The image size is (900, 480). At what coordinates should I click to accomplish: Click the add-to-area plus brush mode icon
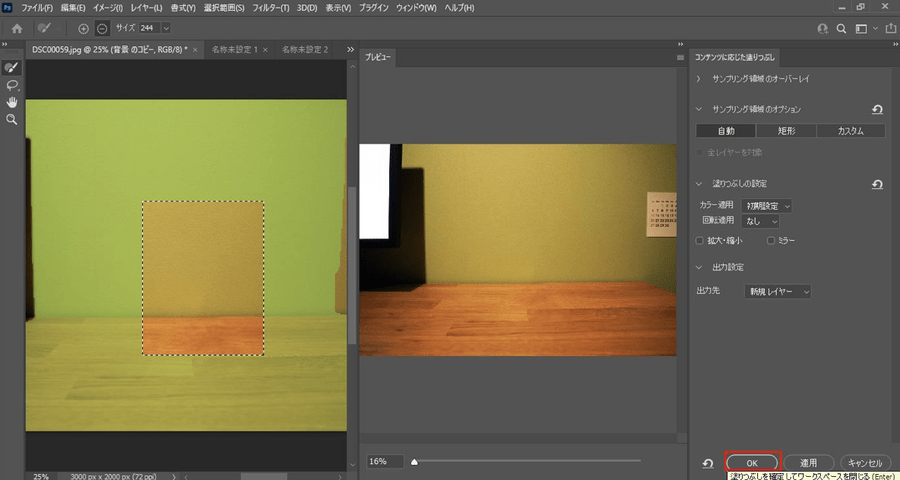pyautogui.click(x=83, y=29)
